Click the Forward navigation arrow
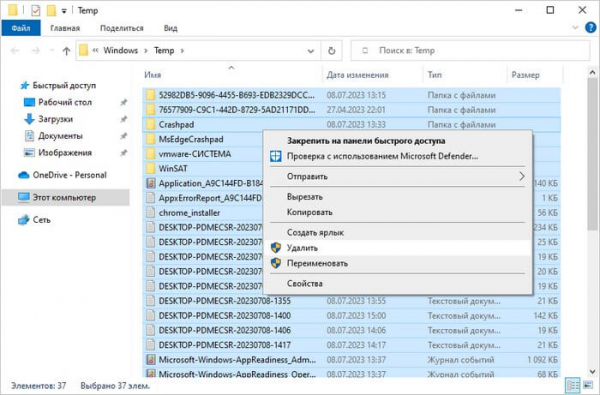 pos(35,51)
